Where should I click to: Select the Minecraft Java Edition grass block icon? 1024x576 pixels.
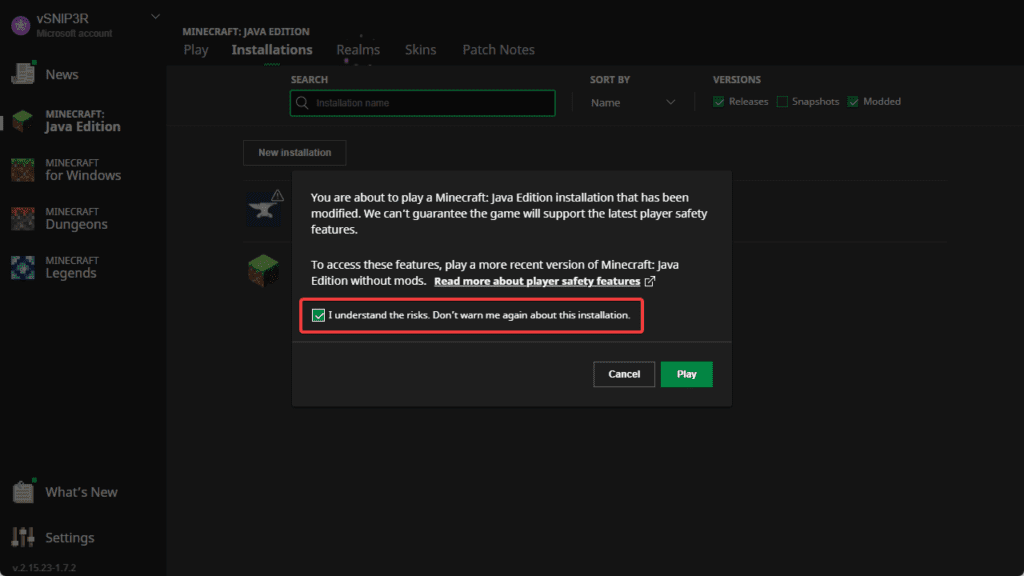[23, 121]
